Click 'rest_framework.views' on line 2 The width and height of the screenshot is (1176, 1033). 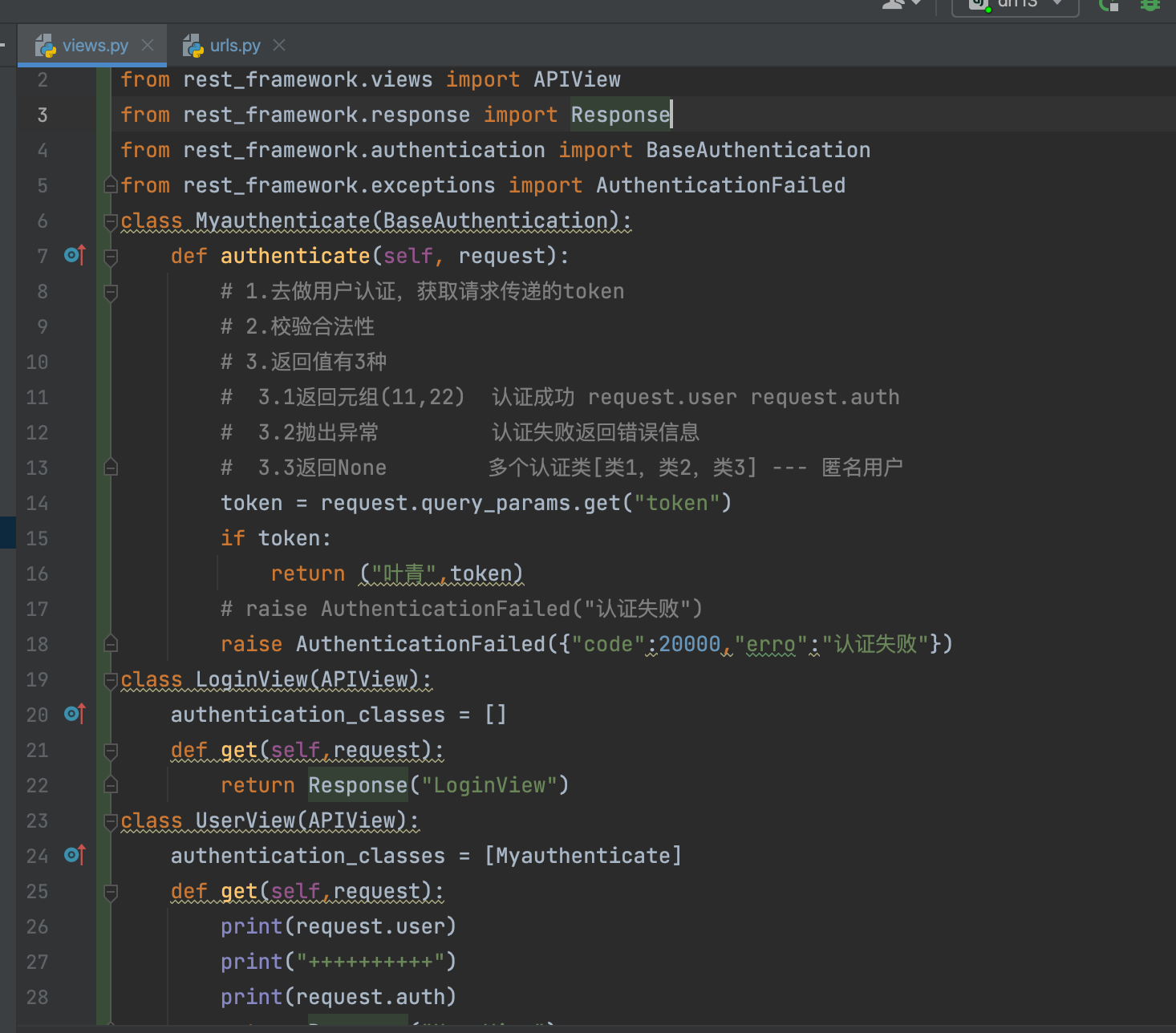[x=307, y=79]
